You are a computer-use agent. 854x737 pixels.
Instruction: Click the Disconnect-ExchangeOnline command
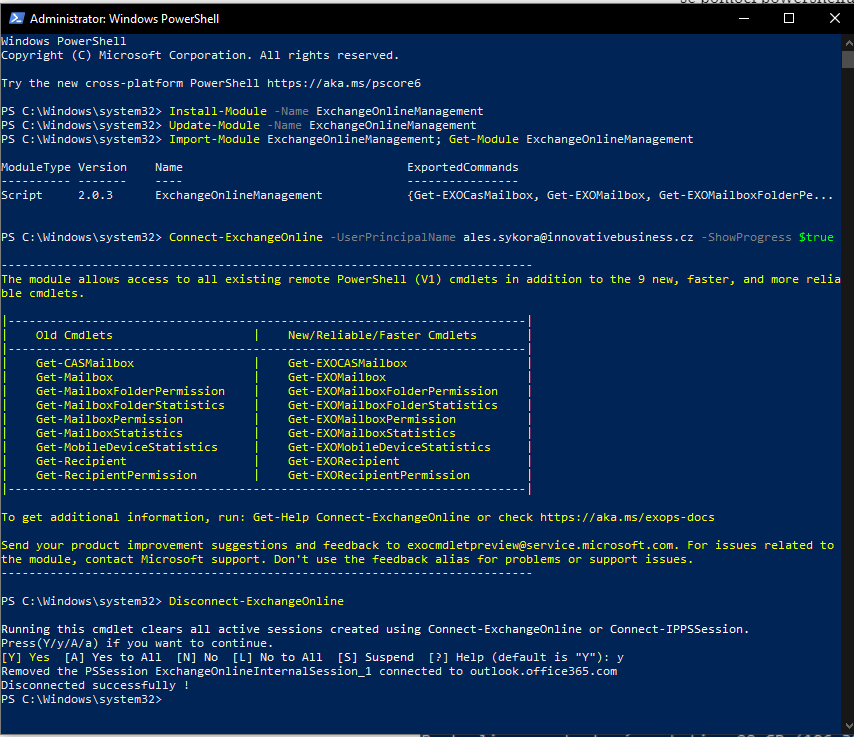tap(256, 601)
